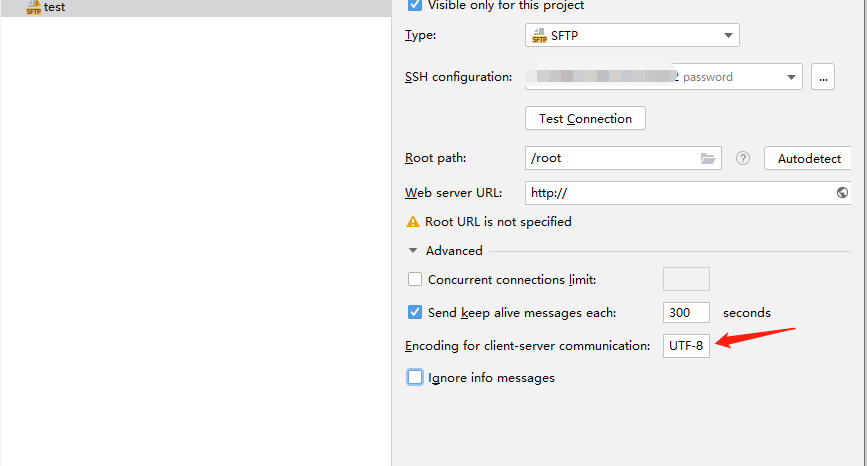The image size is (867, 466).
Task: Check the Ignore info messages option
Action: tap(415, 377)
